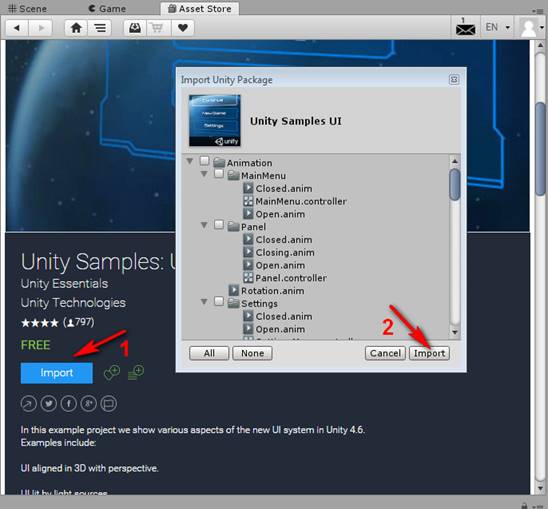Go forward in the Asset Store browser
Image resolution: width=548 pixels, height=509 pixels.
click(41, 28)
